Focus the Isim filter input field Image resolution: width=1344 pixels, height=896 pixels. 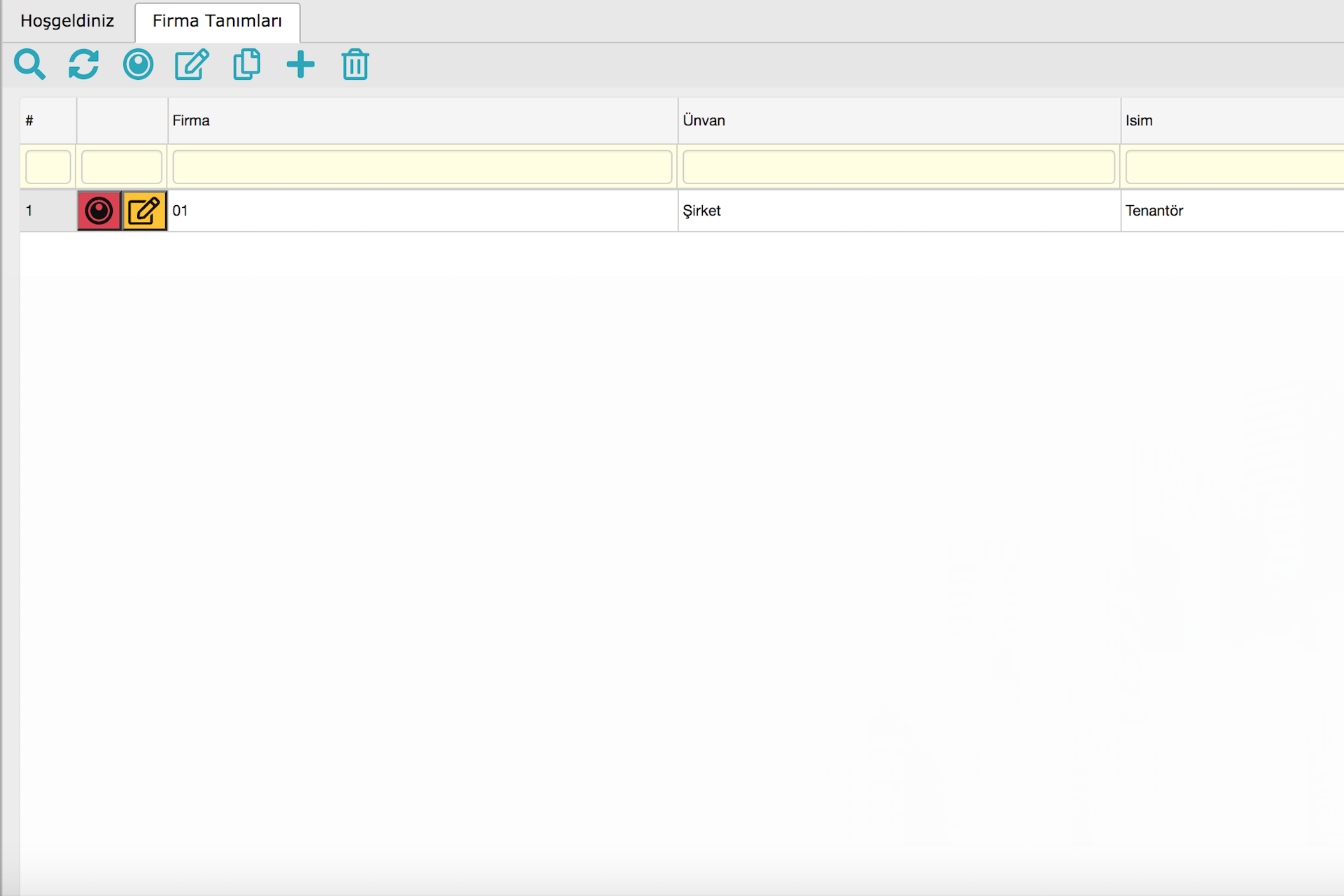(x=1233, y=167)
